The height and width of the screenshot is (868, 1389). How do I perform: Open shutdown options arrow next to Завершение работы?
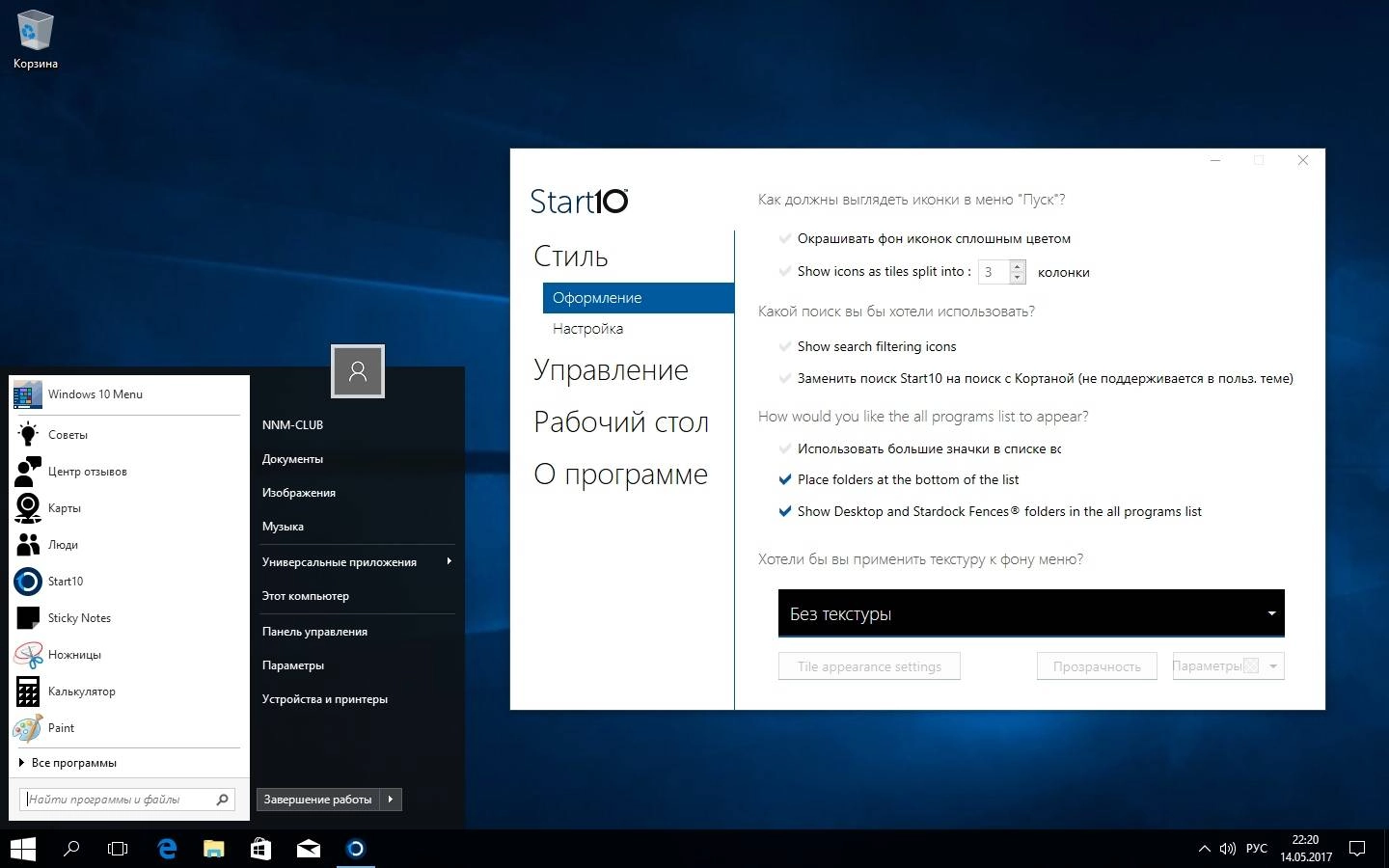[391, 800]
